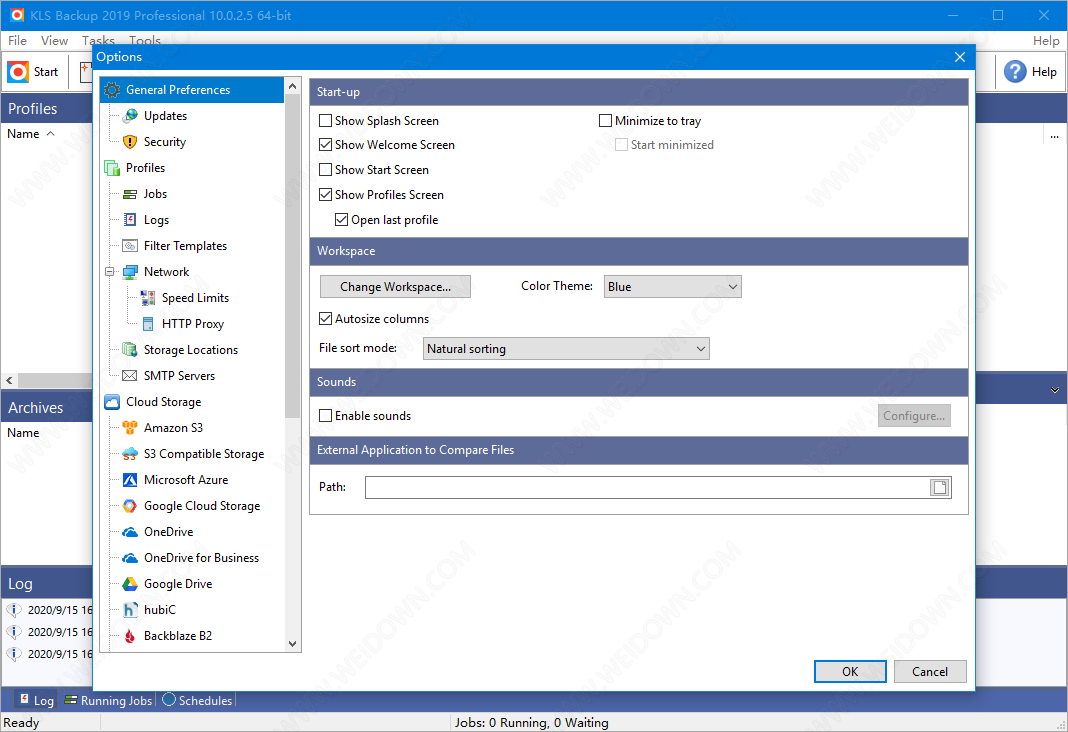Click the Start toolbar icon
1068x732 pixels.
18,71
